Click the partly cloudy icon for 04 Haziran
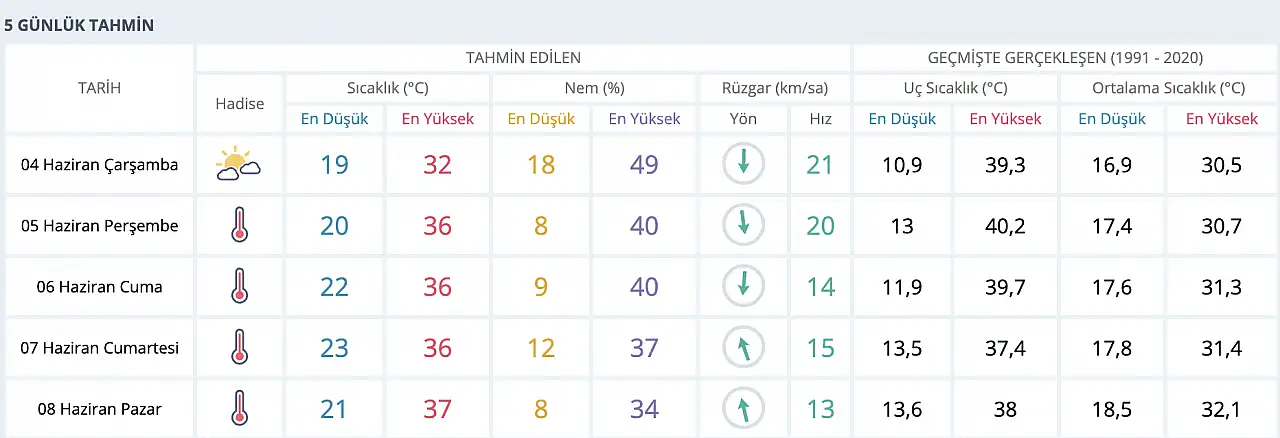The width and height of the screenshot is (1280, 438). click(x=238, y=164)
